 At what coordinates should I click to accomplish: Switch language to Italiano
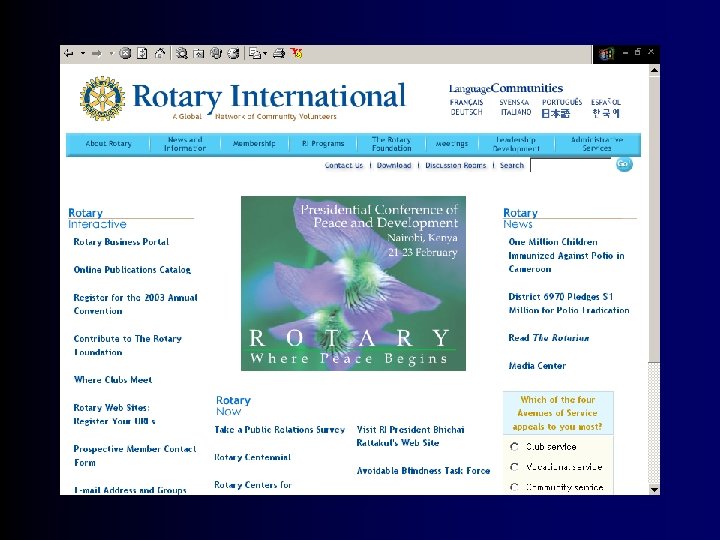[516, 112]
